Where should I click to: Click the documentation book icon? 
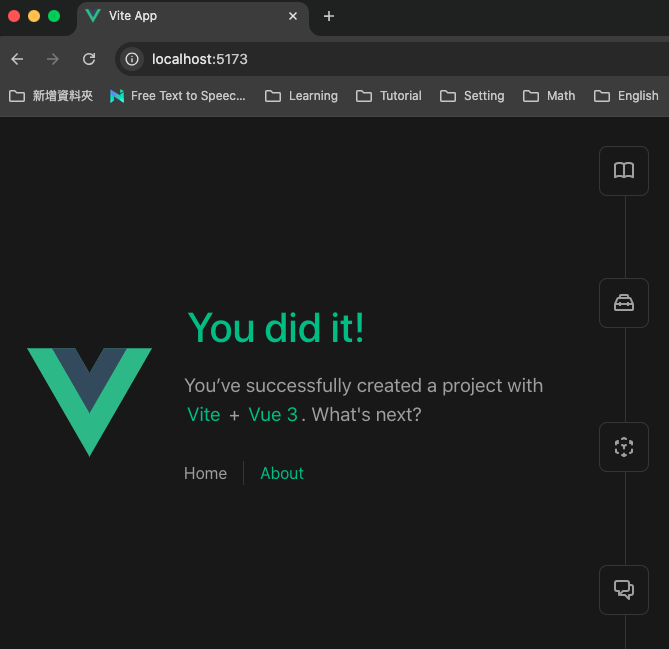point(624,171)
